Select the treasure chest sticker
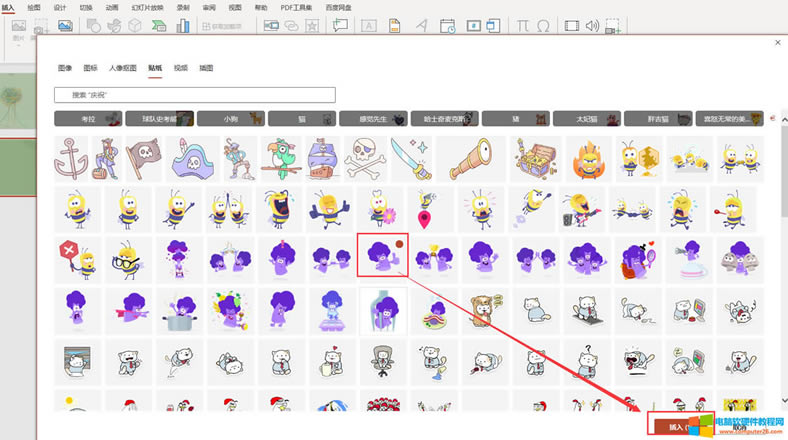Screen dimensions: 788x440 (534, 157)
